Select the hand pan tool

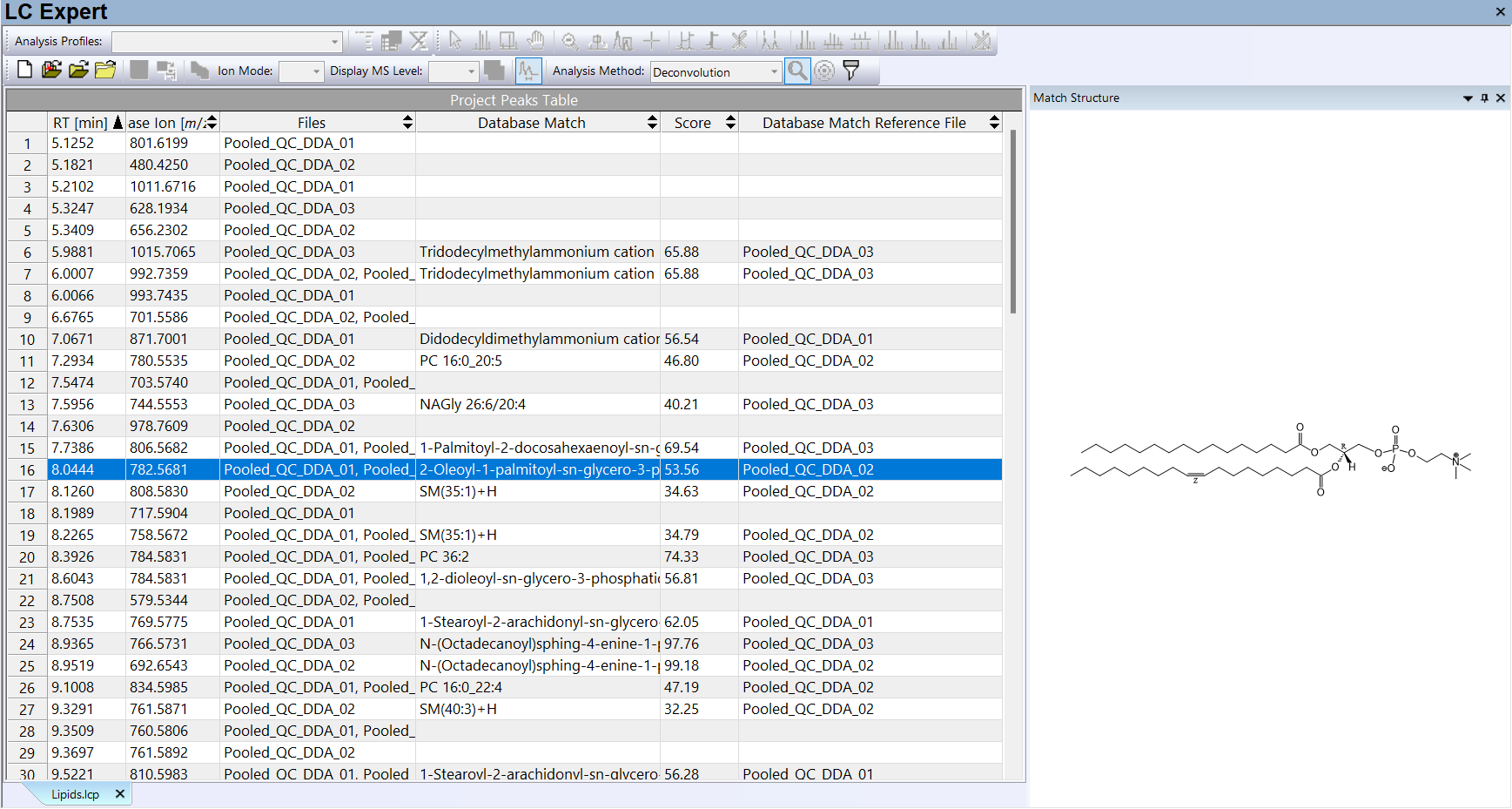(x=536, y=41)
